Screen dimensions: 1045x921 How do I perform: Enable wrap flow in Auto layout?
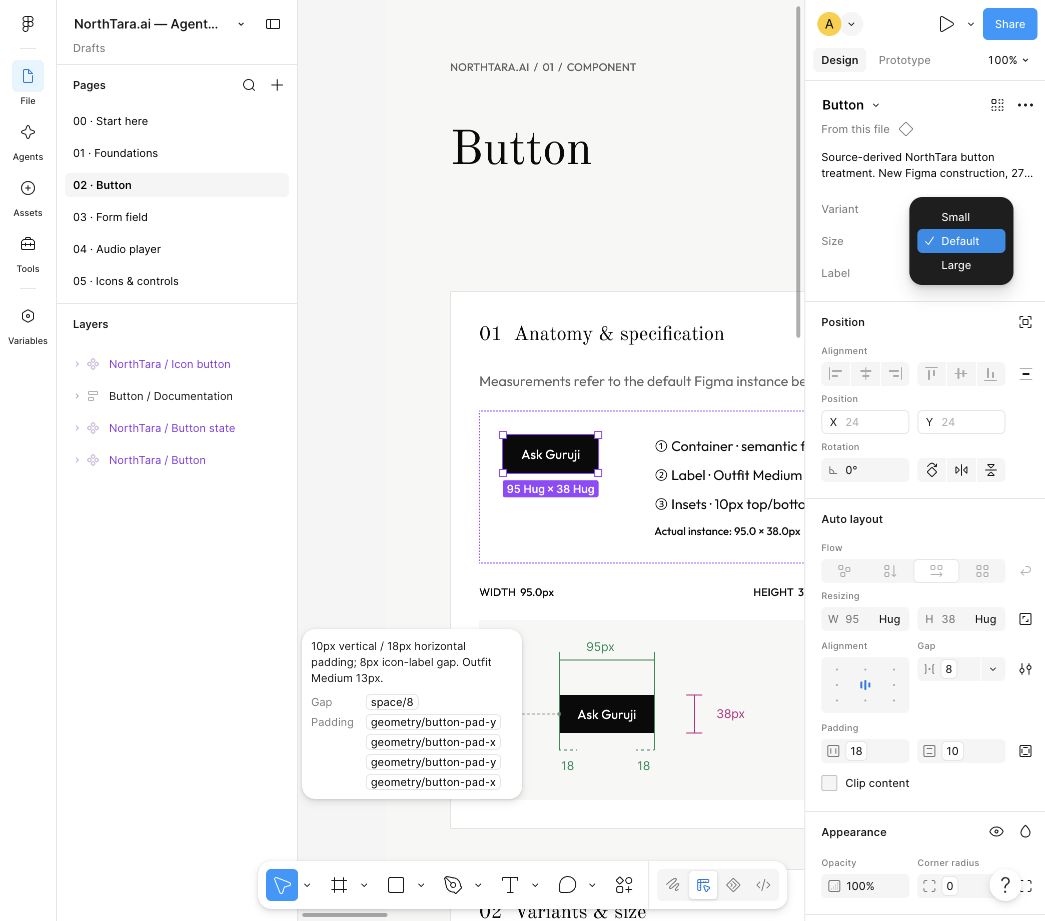click(x=1026, y=570)
